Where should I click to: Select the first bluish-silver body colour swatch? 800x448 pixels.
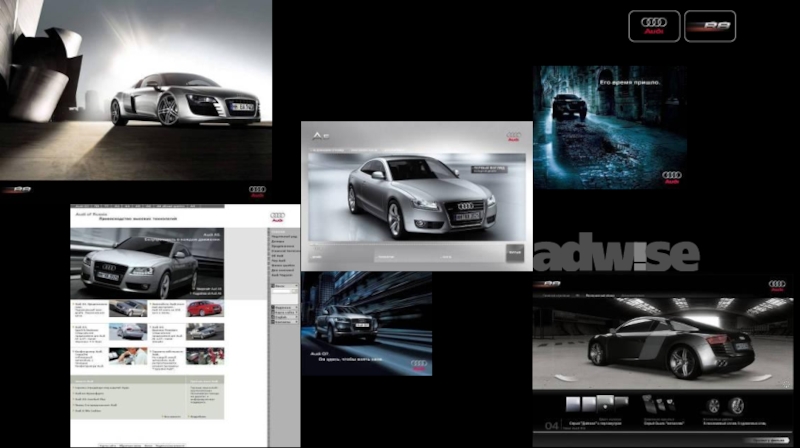pos(573,404)
